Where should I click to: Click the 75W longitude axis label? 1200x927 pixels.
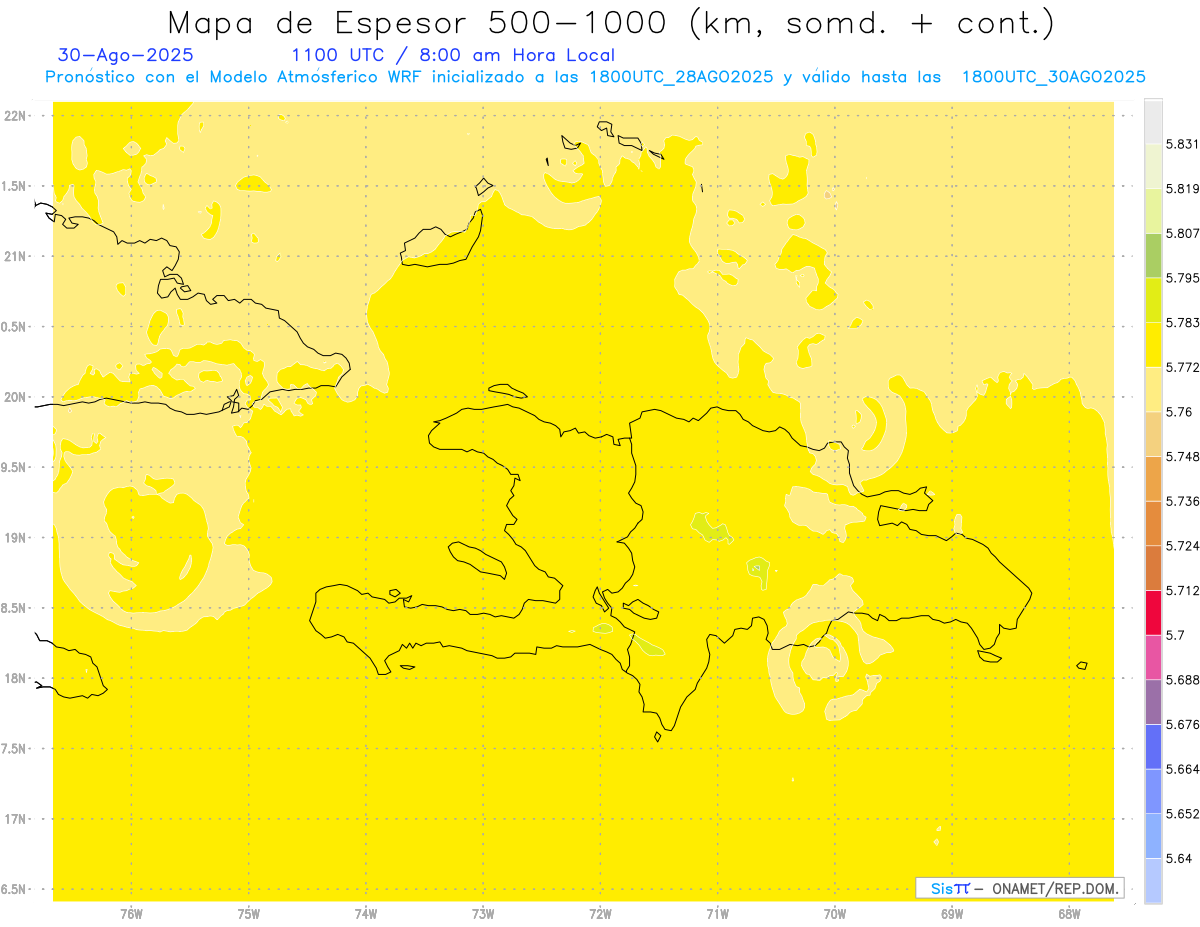[248, 914]
